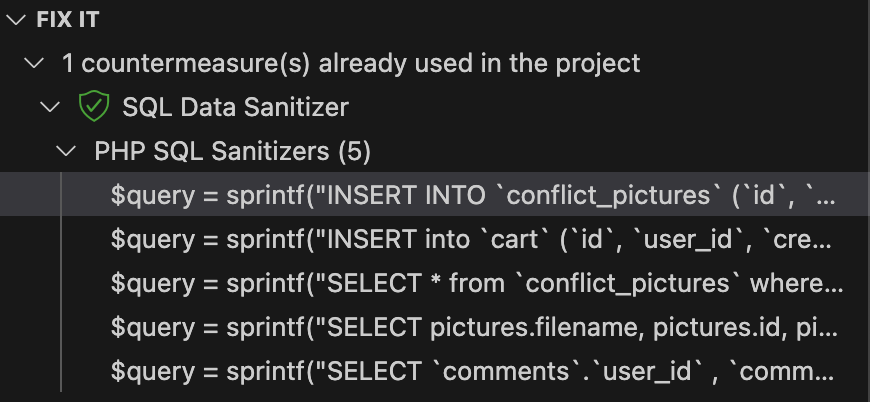Click empty row space right of SQL Data Sanitizer

point(600,106)
